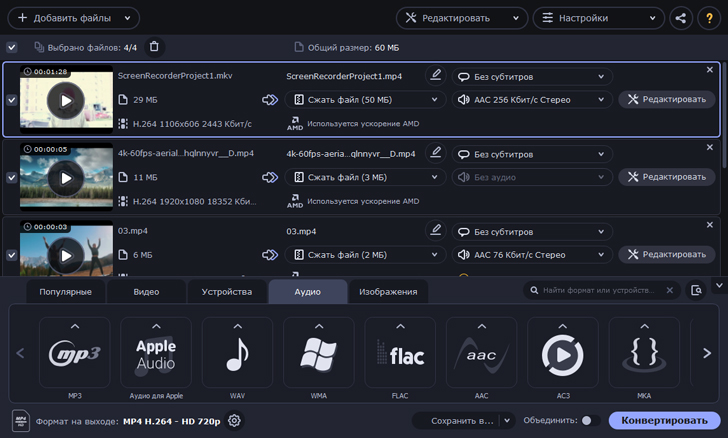
Task: Open output format settings gear
Action: (x=235, y=421)
